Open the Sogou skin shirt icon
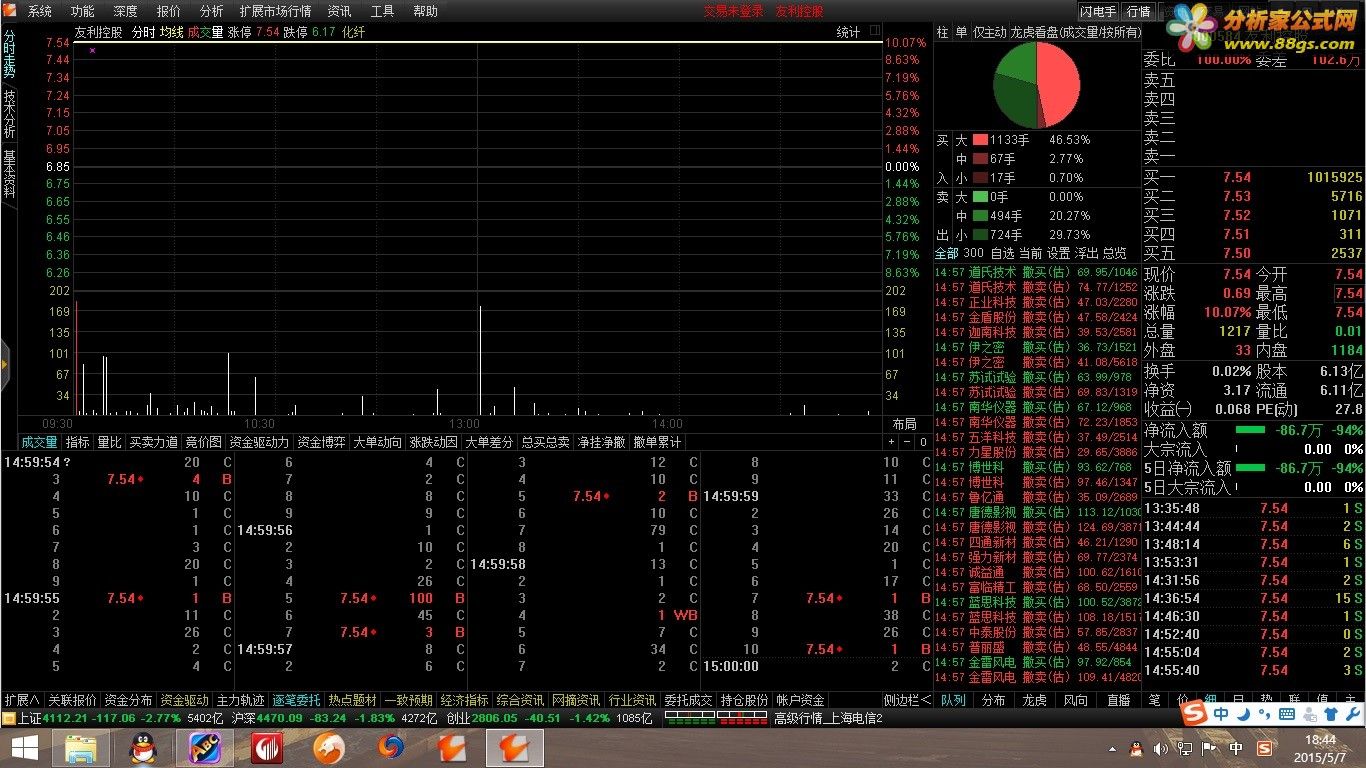The height and width of the screenshot is (768, 1366). 1331,713
